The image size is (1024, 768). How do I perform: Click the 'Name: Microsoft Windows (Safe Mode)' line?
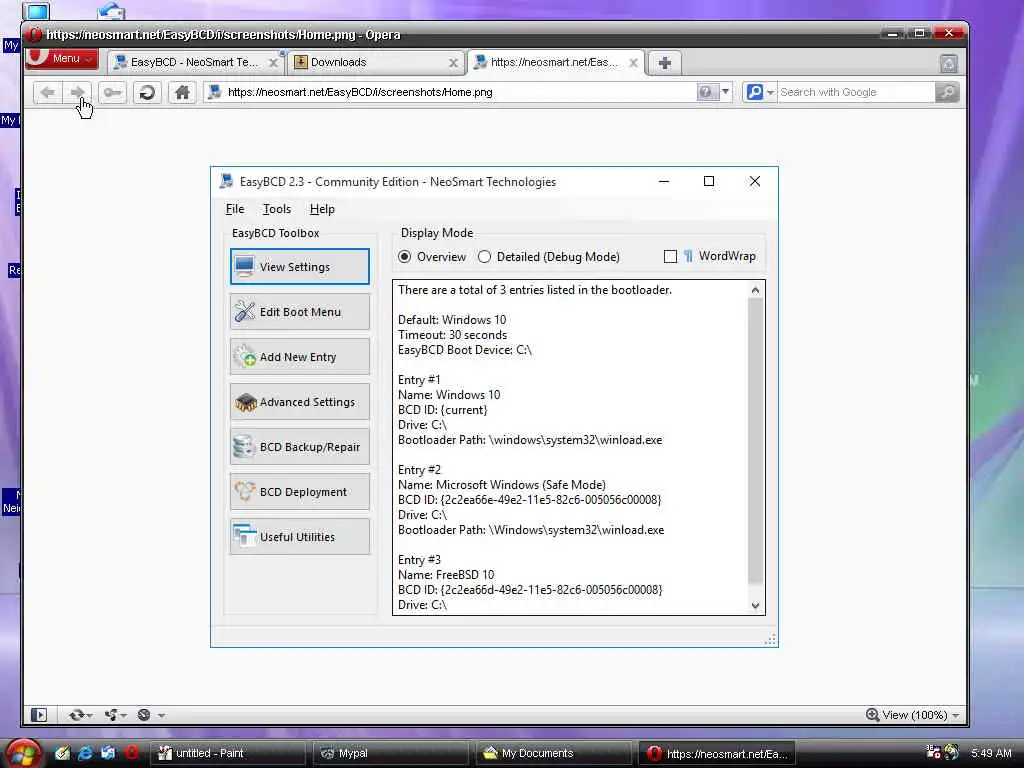click(x=502, y=485)
